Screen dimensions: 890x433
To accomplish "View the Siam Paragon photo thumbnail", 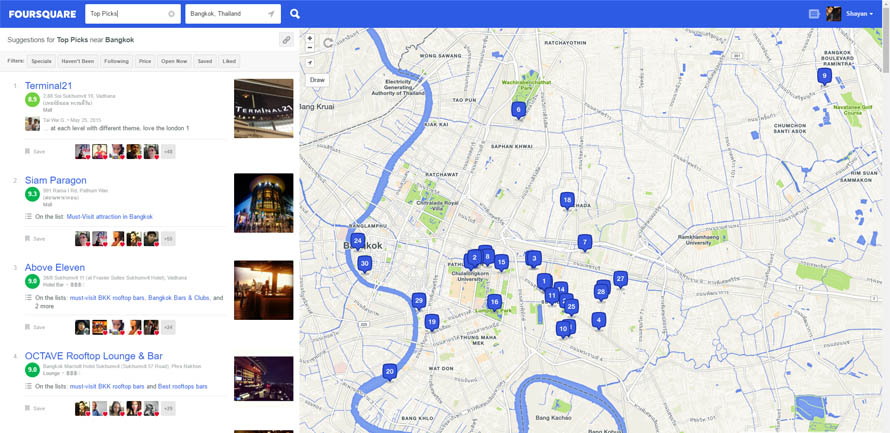I will tap(264, 203).
